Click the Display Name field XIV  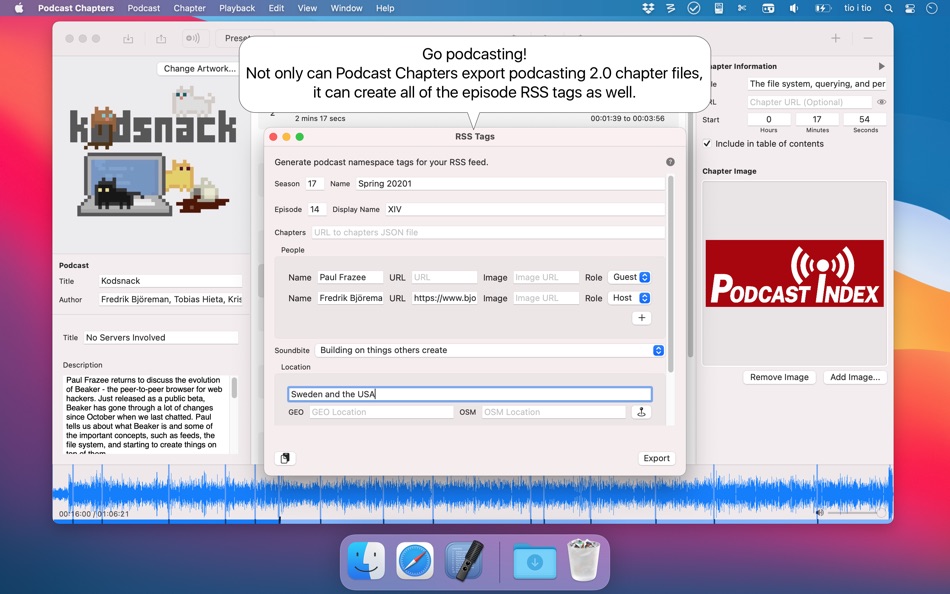pyautogui.click(x=525, y=209)
